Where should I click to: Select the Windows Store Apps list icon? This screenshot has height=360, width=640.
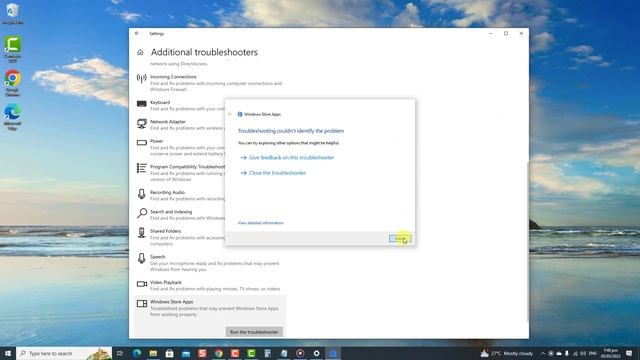coord(142,303)
